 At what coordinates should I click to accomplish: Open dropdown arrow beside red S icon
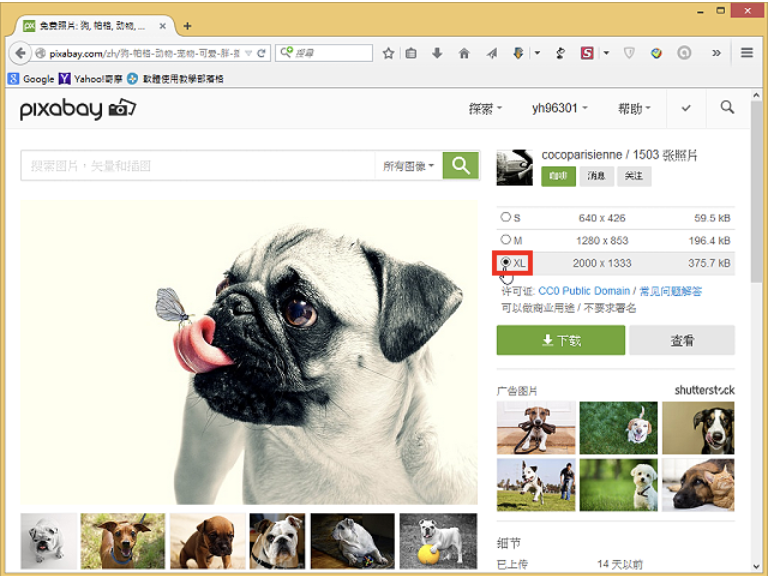(x=606, y=53)
